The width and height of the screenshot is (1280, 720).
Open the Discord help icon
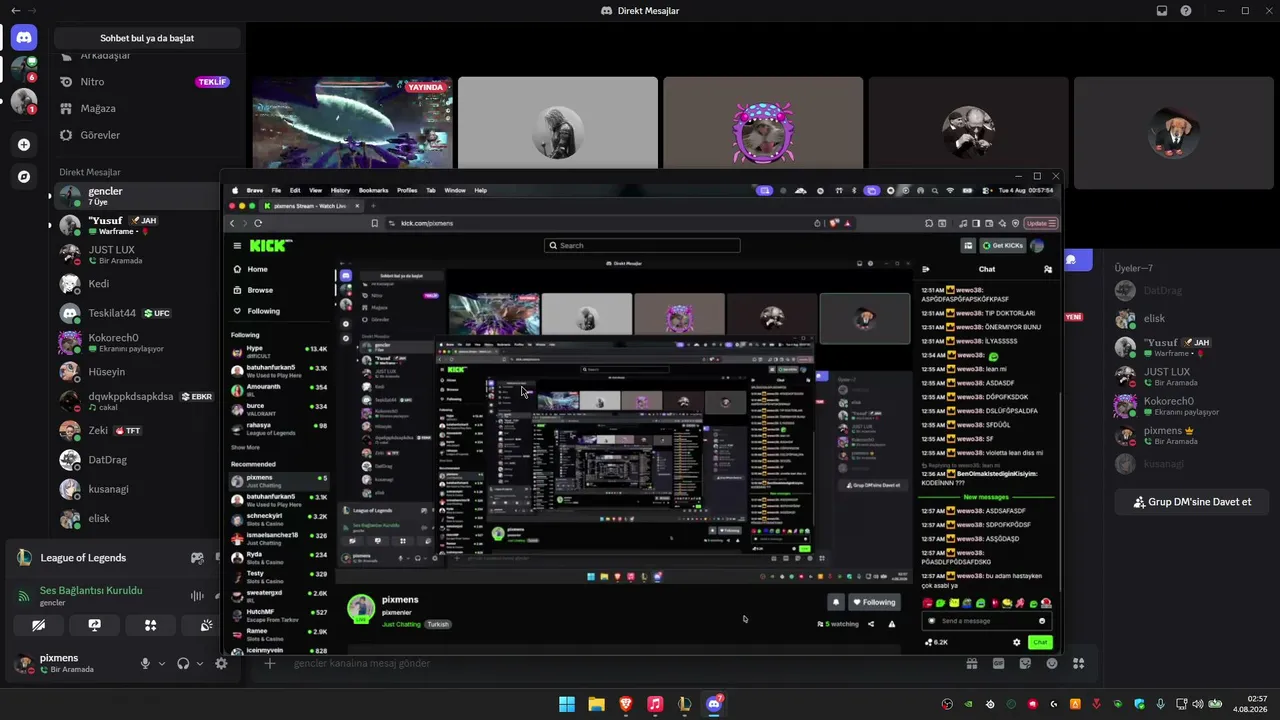point(1186,11)
